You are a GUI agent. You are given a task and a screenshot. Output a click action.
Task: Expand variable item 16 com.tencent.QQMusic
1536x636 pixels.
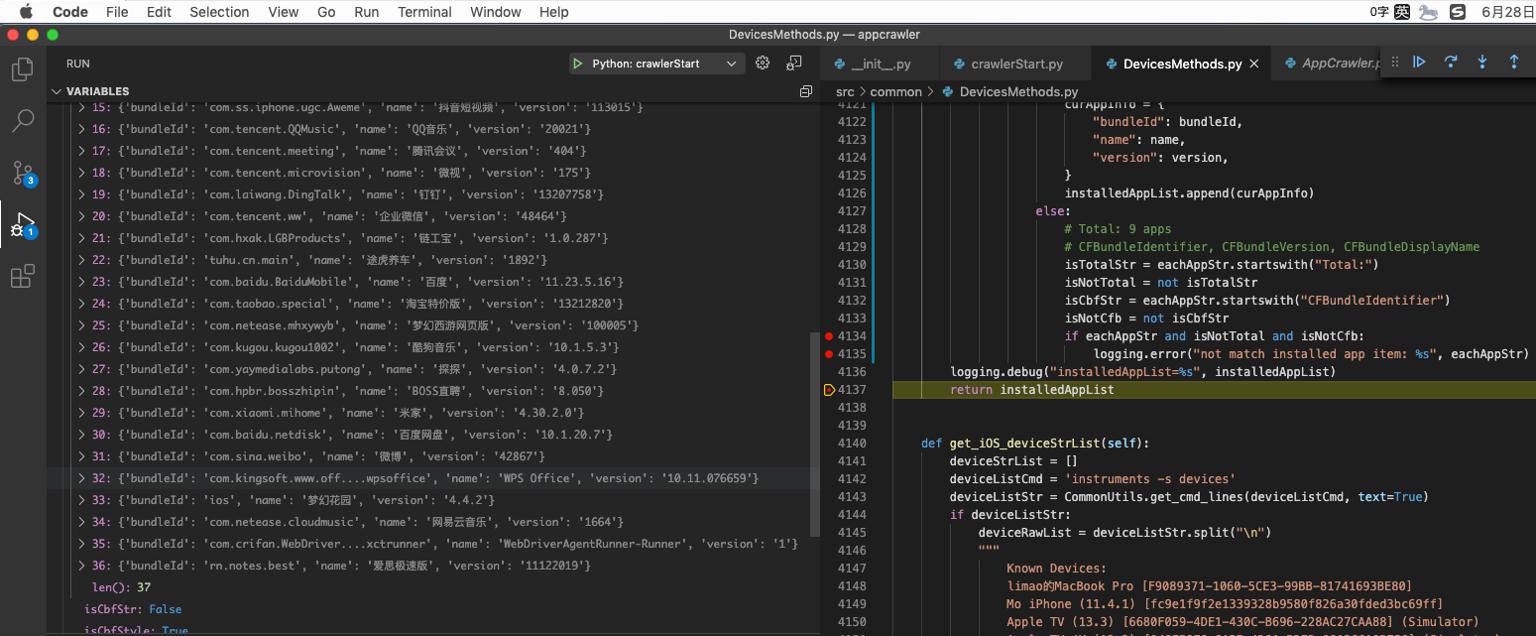82,129
